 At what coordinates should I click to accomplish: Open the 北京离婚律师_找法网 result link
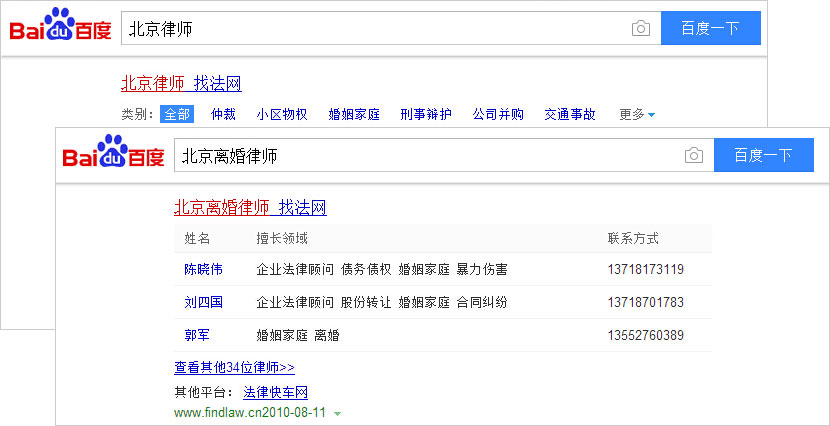click(250, 207)
